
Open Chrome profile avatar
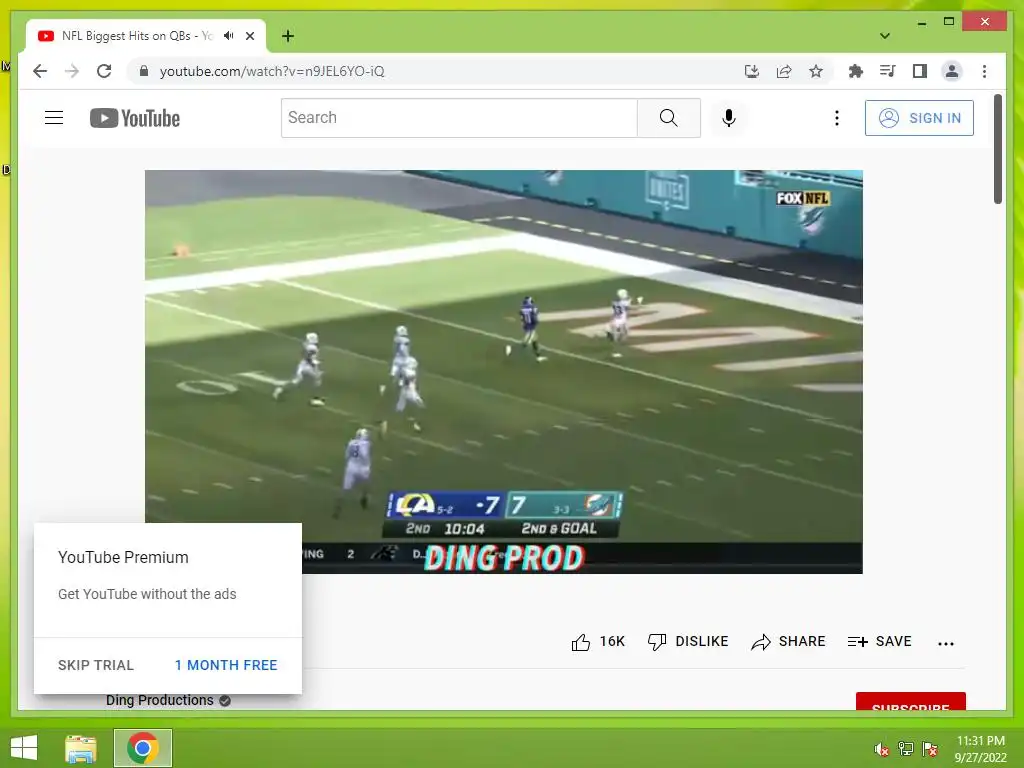[952, 71]
